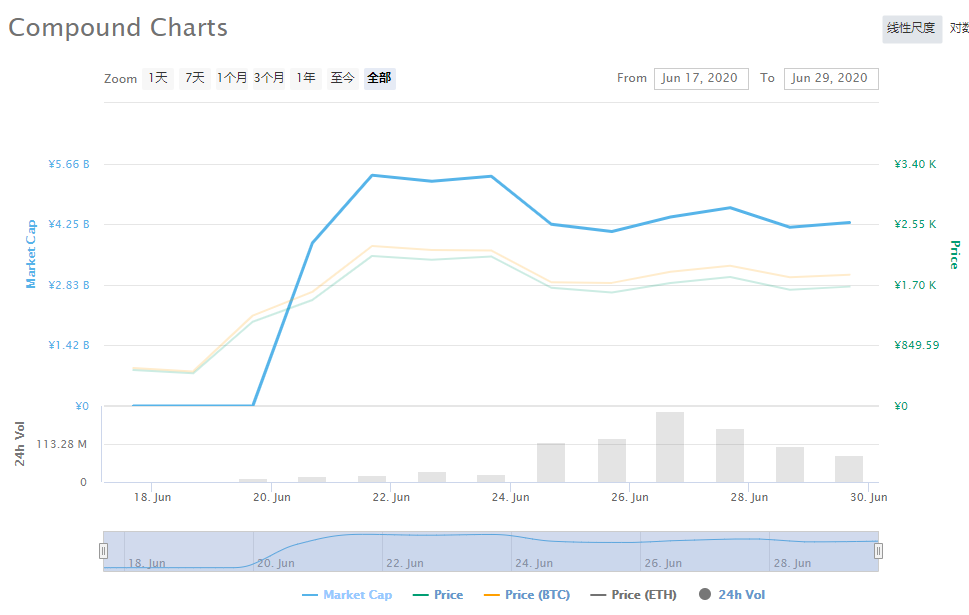Screen dimensions: 969x615
Task: Set zoom to 1个月
Action: point(231,78)
